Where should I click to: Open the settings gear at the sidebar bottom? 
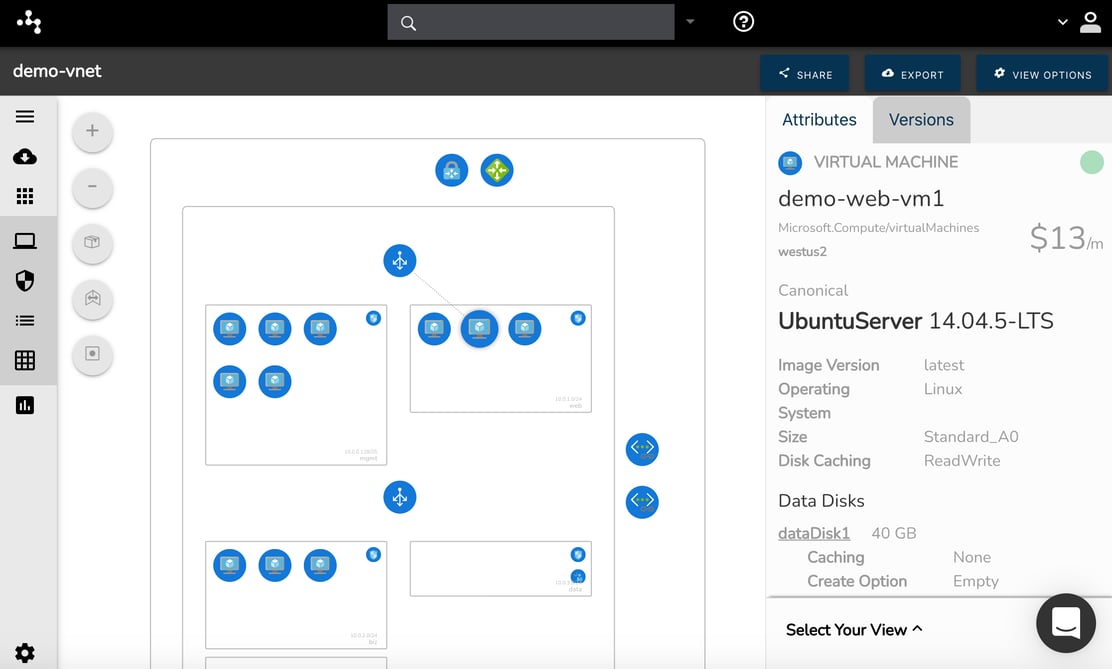[x=27, y=651]
